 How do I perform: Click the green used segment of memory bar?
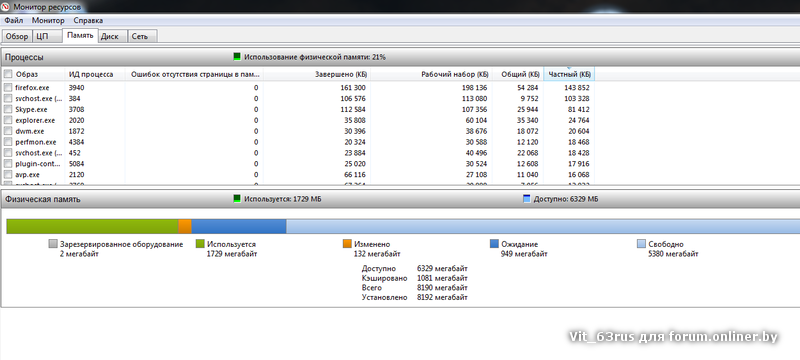point(92,226)
